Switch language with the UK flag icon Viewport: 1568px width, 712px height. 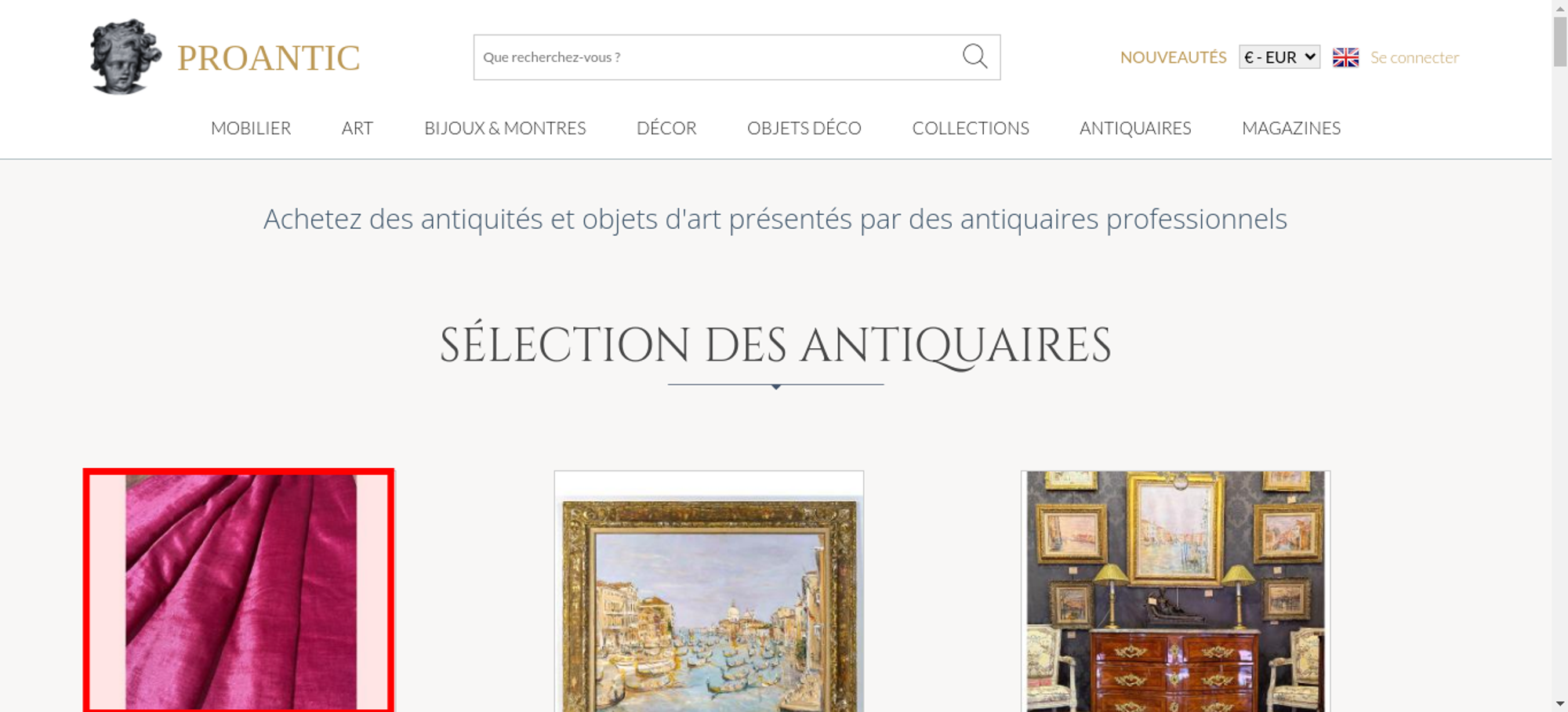tap(1345, 57)
